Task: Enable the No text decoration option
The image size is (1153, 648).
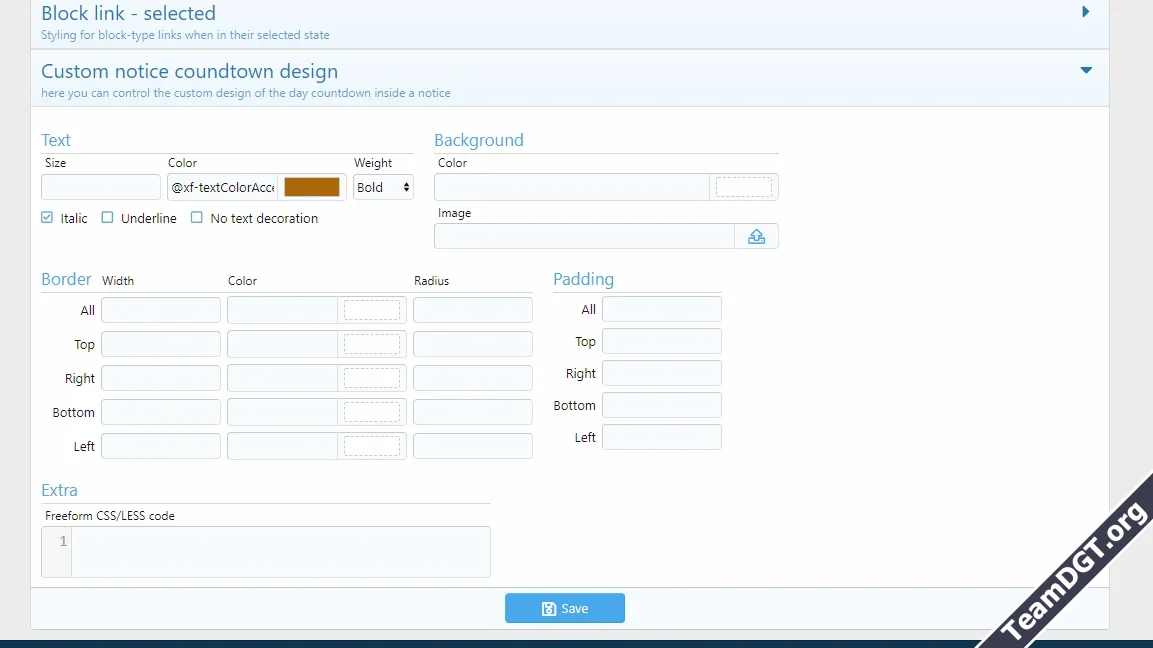Action: coord(197,217)
